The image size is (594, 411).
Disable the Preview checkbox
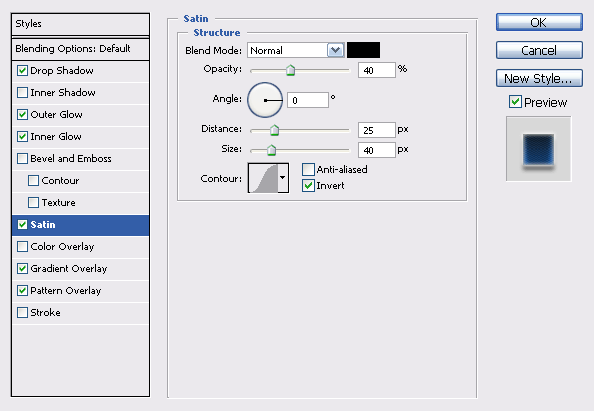[x=515, y=102]
